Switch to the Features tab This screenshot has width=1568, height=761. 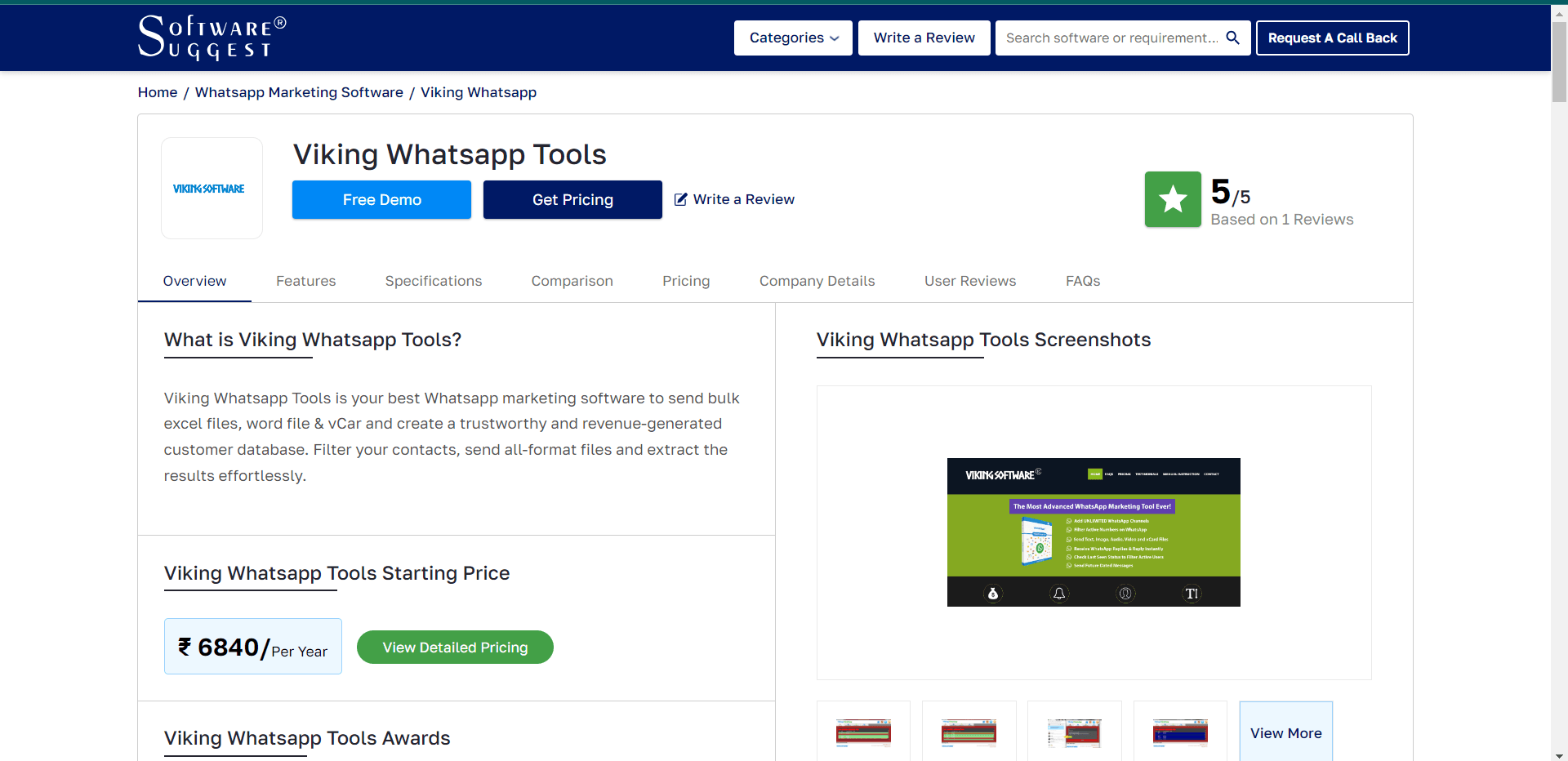click(305, 281)
